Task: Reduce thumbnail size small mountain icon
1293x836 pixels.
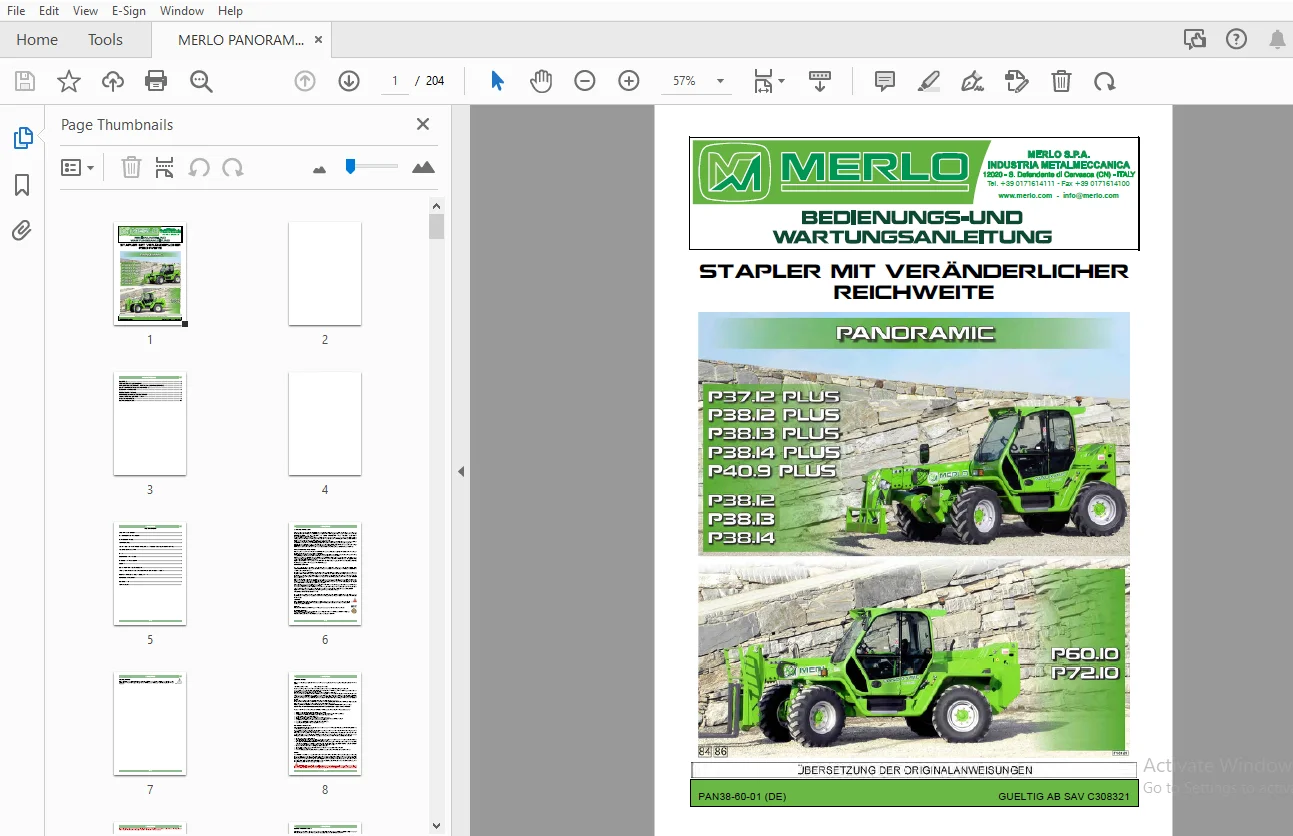Action: (319, 170)
